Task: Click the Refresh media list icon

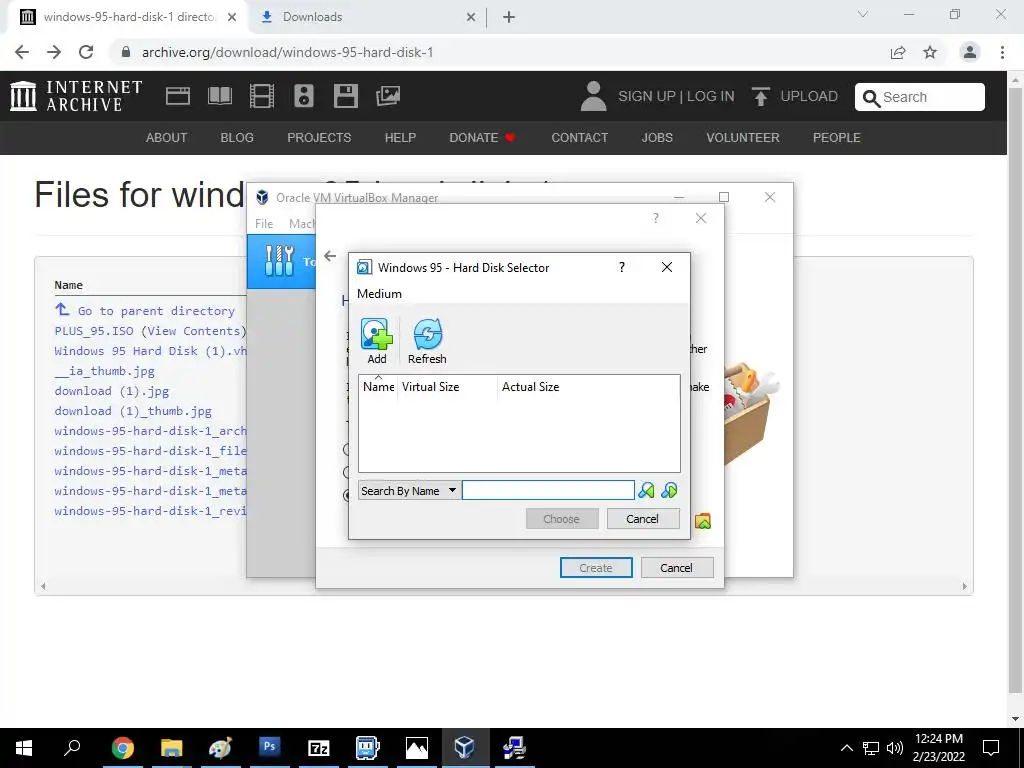Action: (x=427, y=341)
